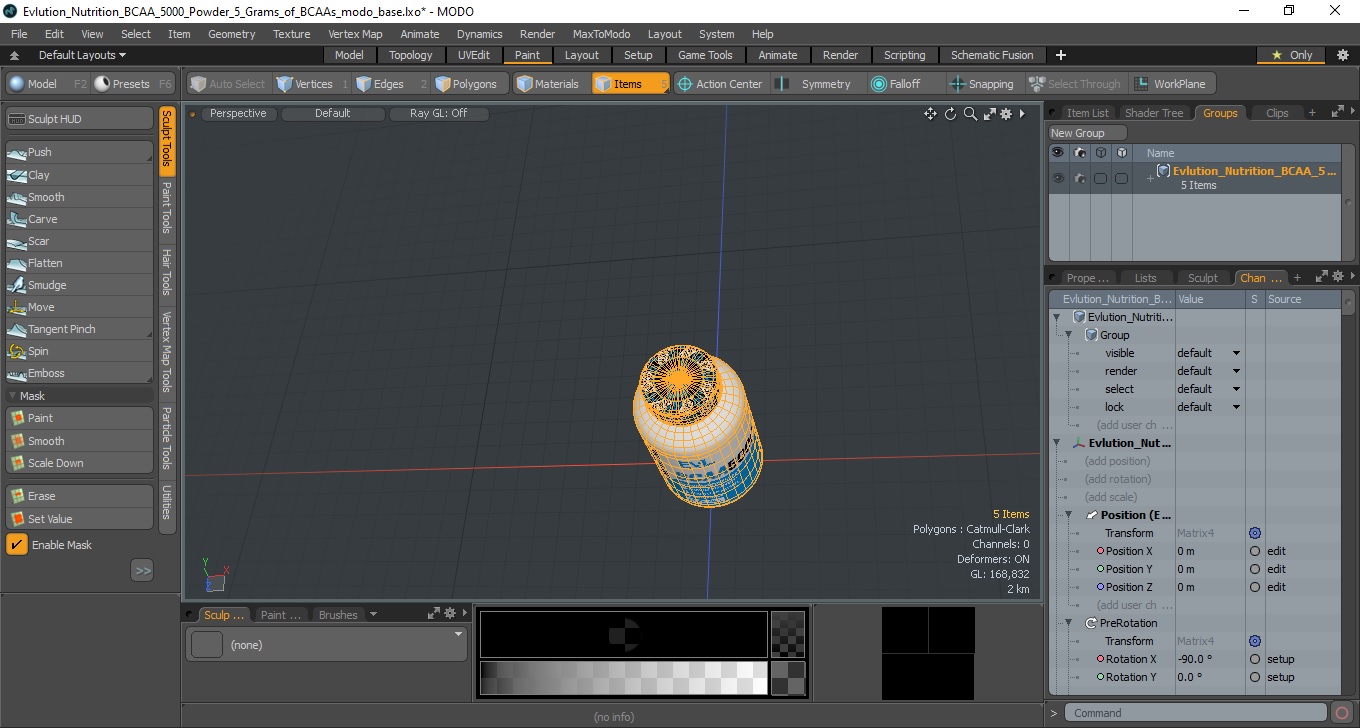Screen dimensions: 1360x728
Task: Collapse the PreRotation channel section
Action: [x=1068, y=623]
